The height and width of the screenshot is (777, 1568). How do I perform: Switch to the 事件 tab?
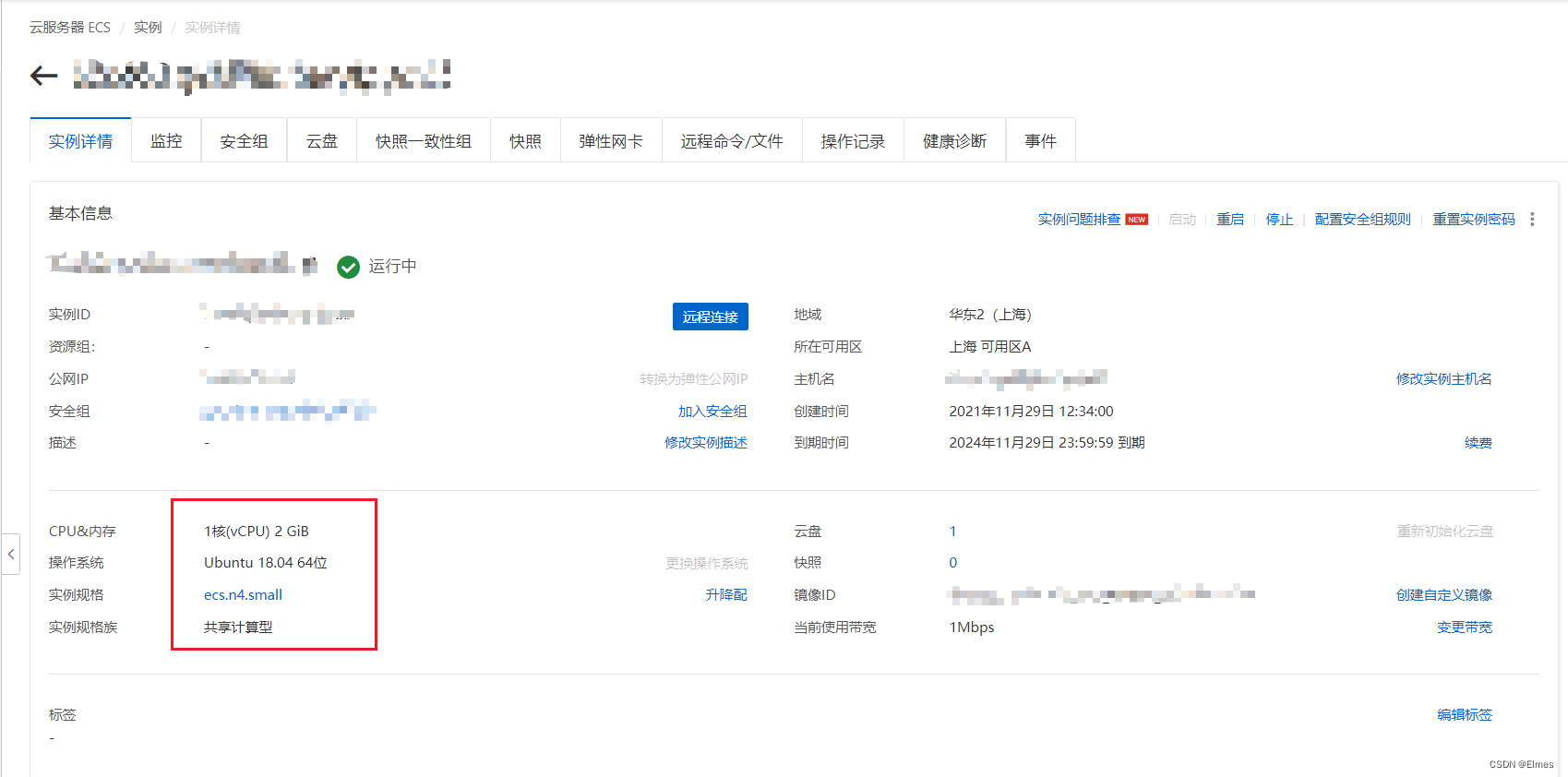[x=1040, y=141]
